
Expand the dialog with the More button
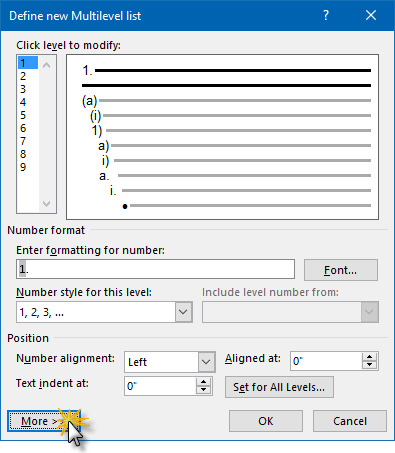pos(44,421)
